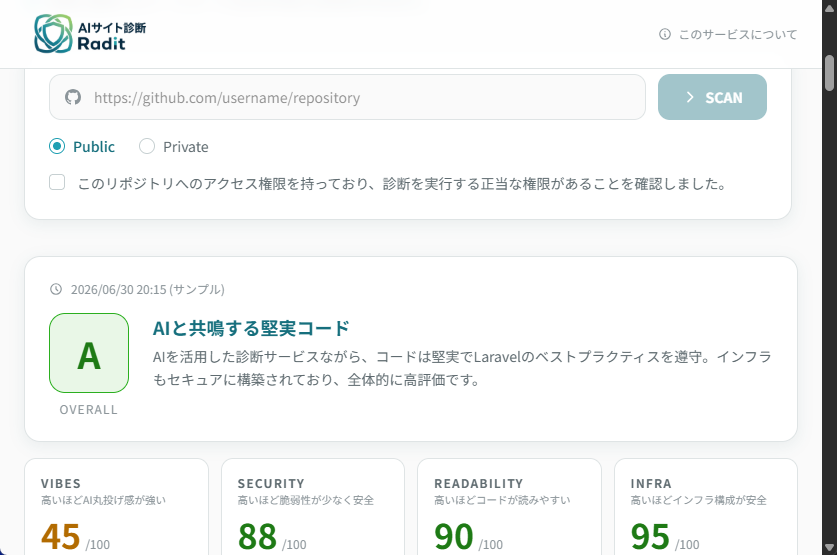The width and height of the screenshot is (837, 555).
Task: Click the SECURITY score 88
Action: click(x=257, y=536)
